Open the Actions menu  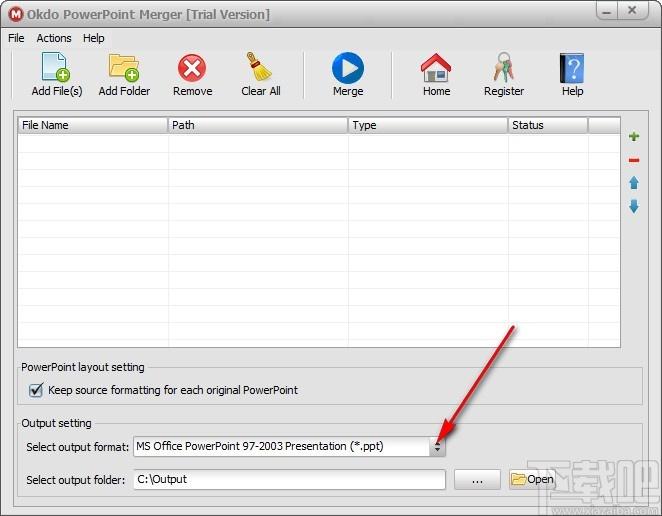[x=54, y=38]
